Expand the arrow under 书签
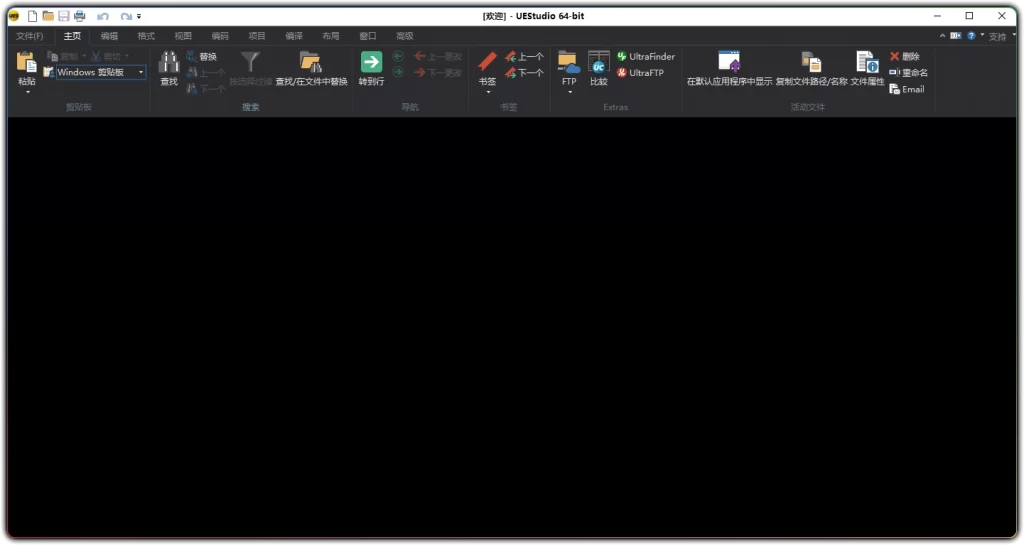The width and height of the screenshot is (1024, 545). (x=488, y=92)
